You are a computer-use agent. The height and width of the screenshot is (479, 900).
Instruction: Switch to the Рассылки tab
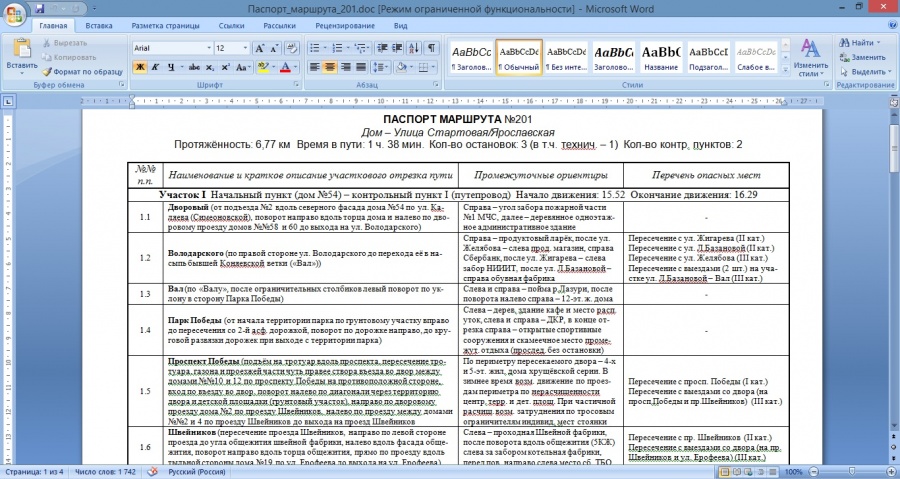click(x=280, y=26)
